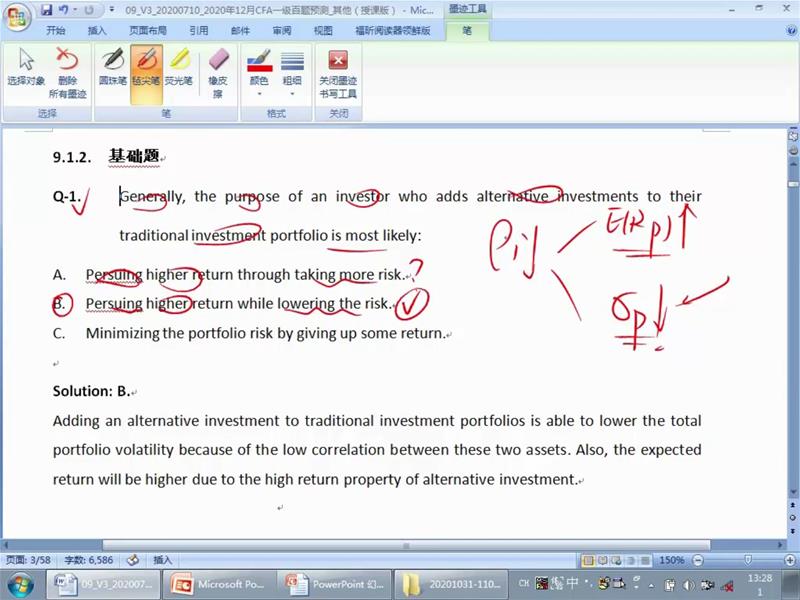This screenshot has height=600, width=800.
Task: Select the 圆珠笔 ballpoint pen
Action: point(113,67)
